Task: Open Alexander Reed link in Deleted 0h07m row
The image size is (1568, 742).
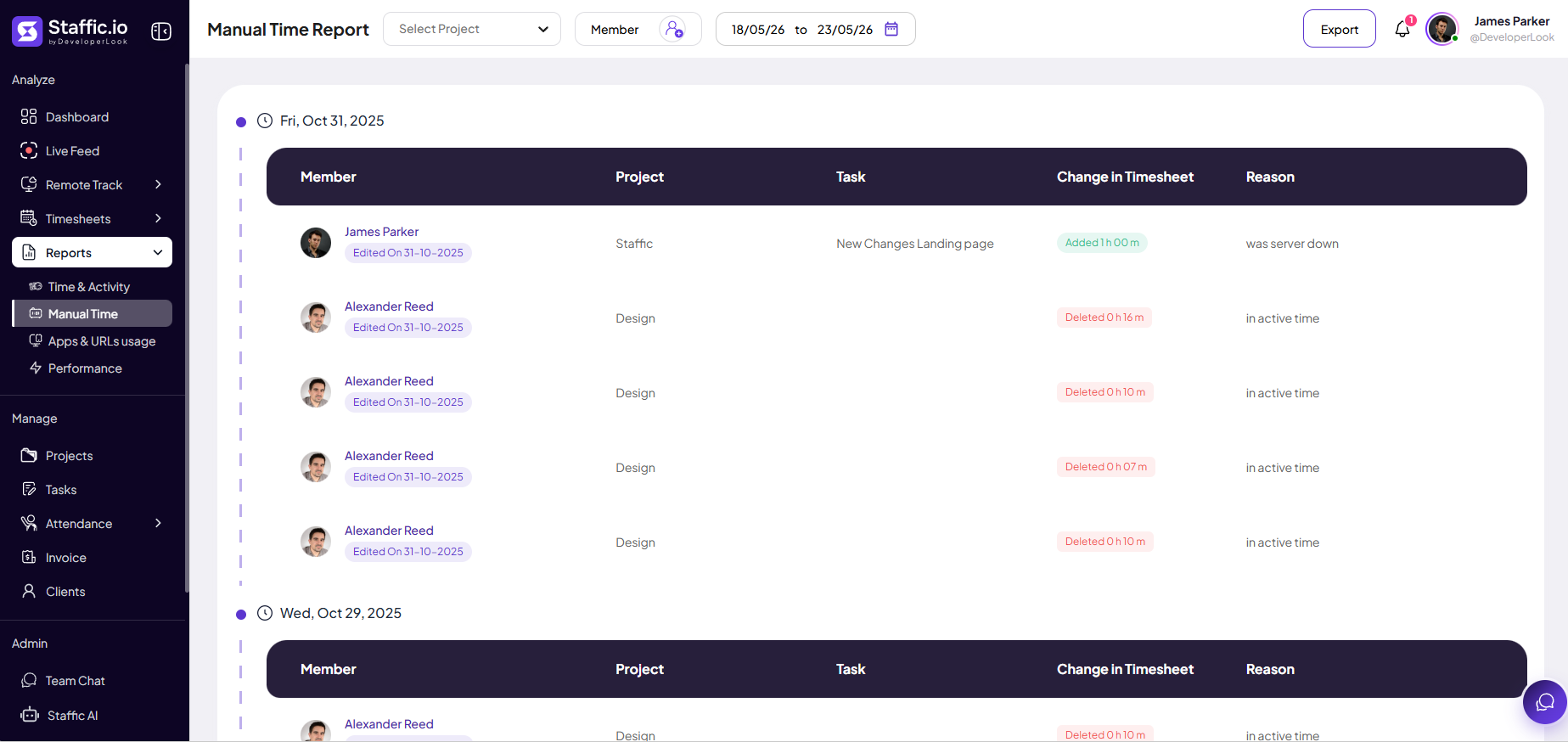Action: pos(389,455)
